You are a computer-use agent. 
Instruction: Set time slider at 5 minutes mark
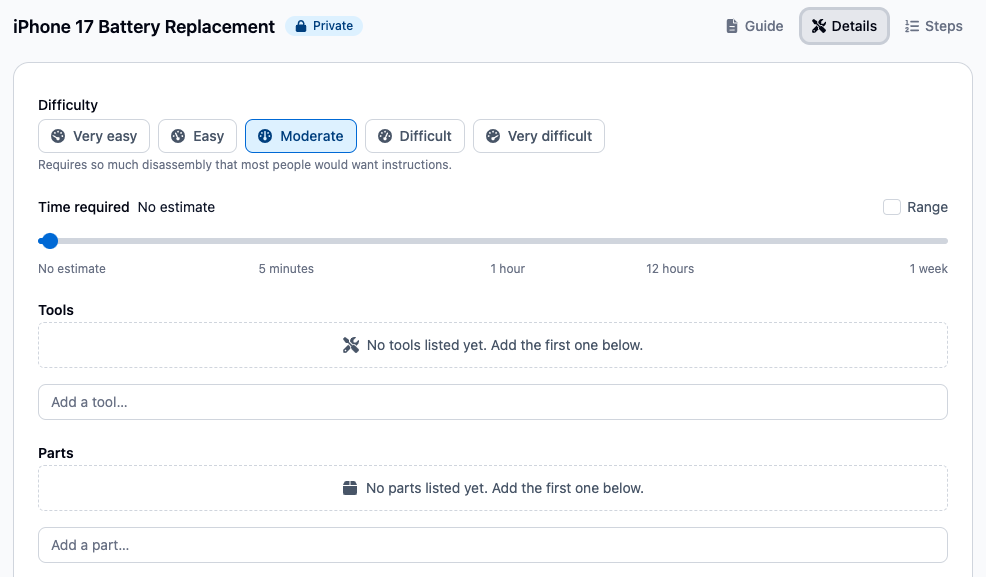(286, 241)
